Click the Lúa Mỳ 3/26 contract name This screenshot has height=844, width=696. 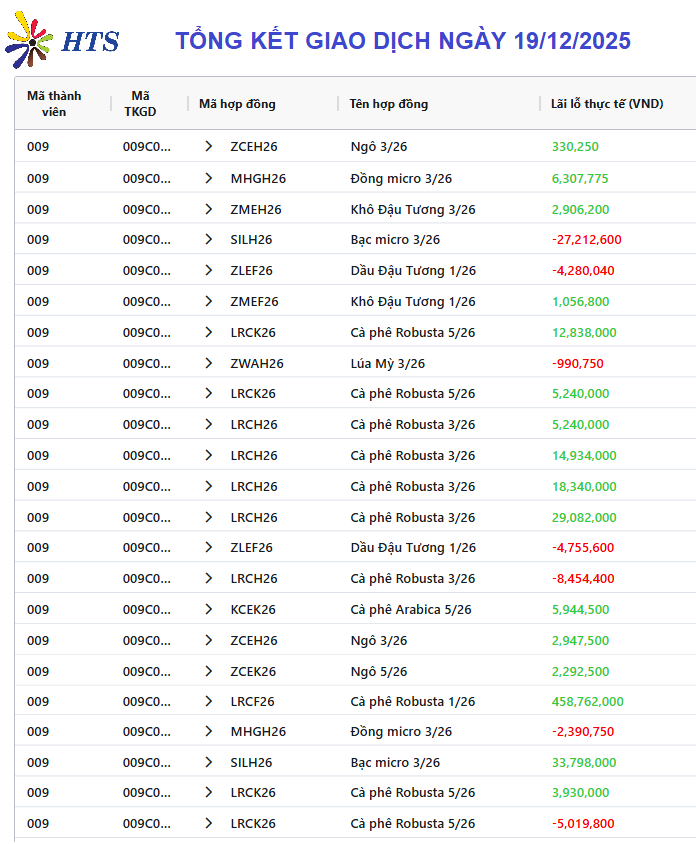(387, 363)
